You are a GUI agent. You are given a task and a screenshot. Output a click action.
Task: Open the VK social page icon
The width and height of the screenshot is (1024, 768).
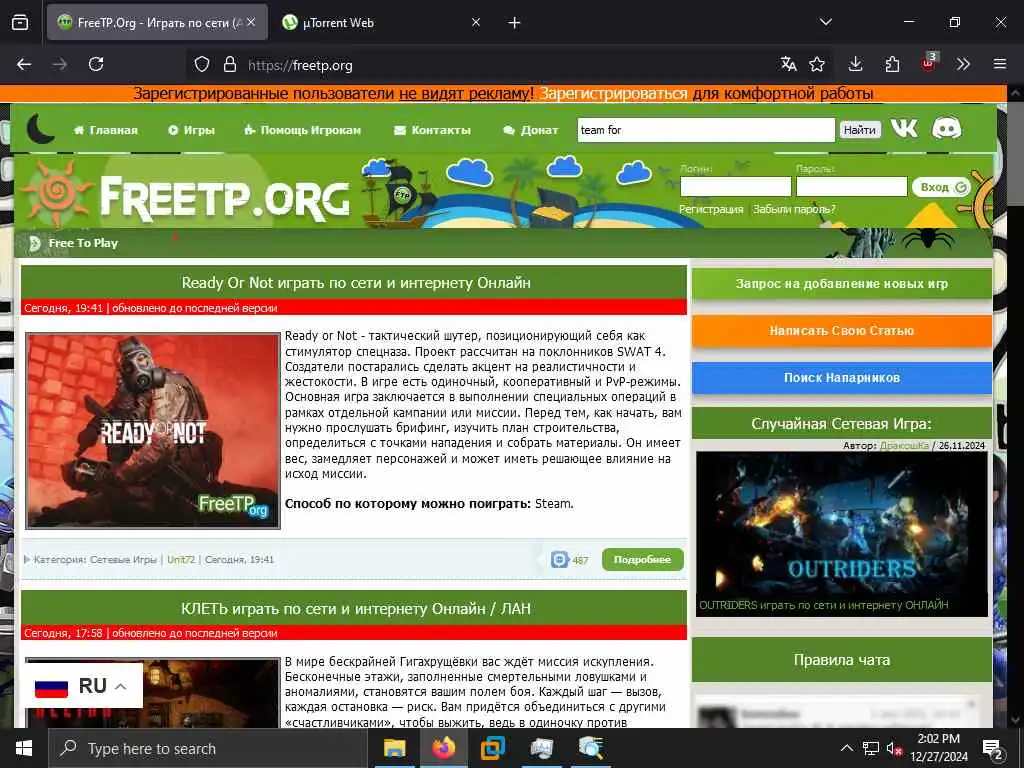(904, 128)
